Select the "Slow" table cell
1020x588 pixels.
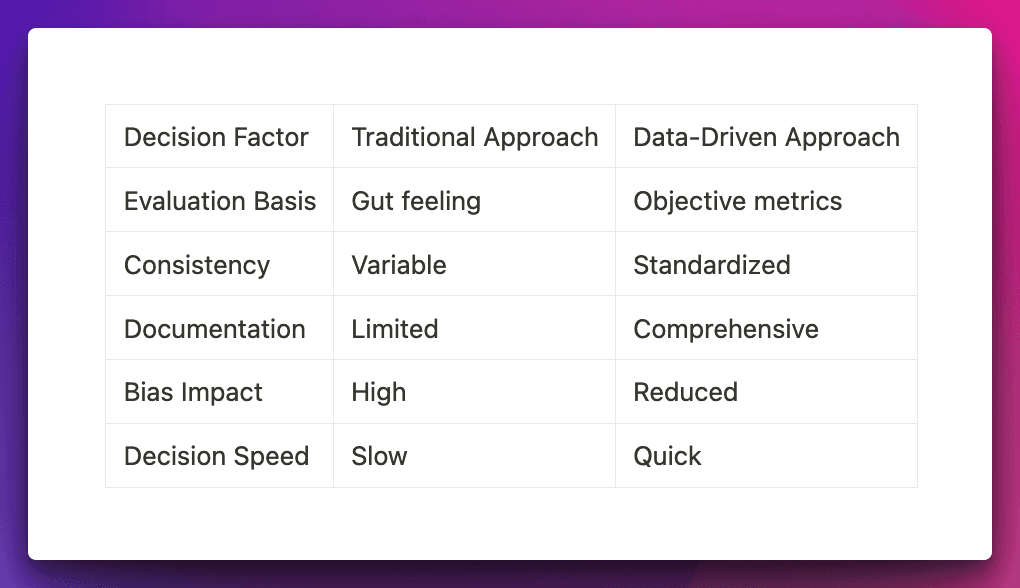point(380,456)
